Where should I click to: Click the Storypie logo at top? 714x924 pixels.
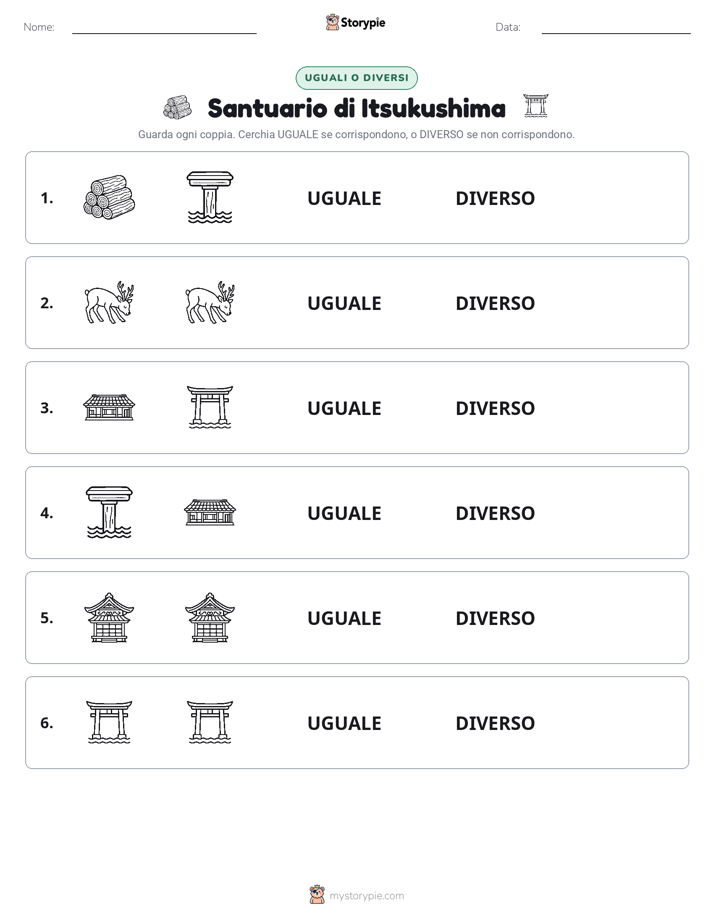(x=355, y=22)
